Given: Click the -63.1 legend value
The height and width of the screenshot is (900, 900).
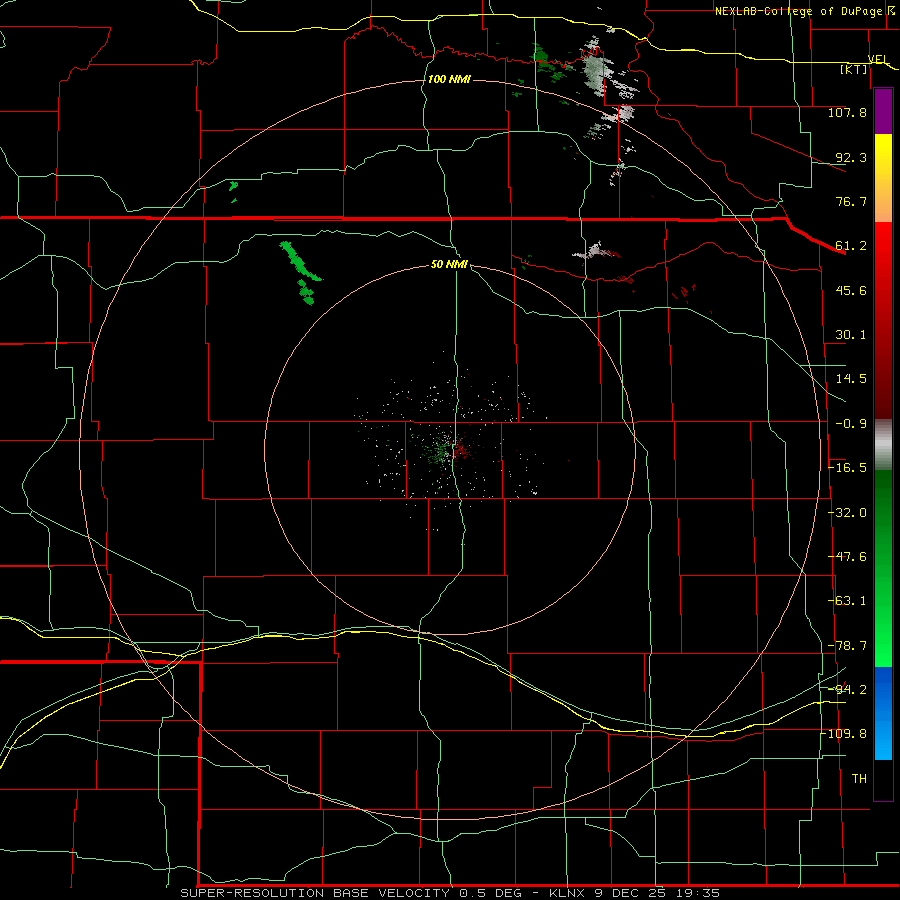Looking at the screenshot, I should (847, 601).
